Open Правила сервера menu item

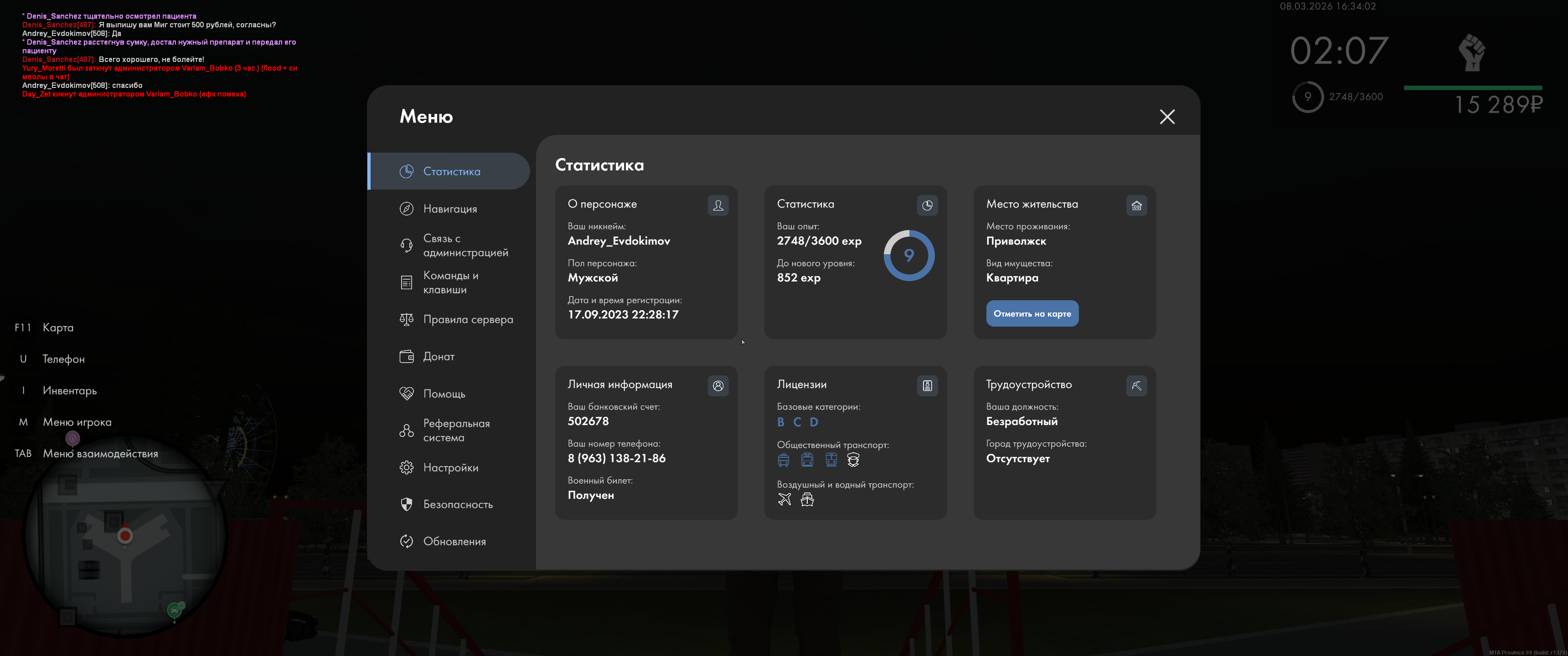click(x=468, y=319)
